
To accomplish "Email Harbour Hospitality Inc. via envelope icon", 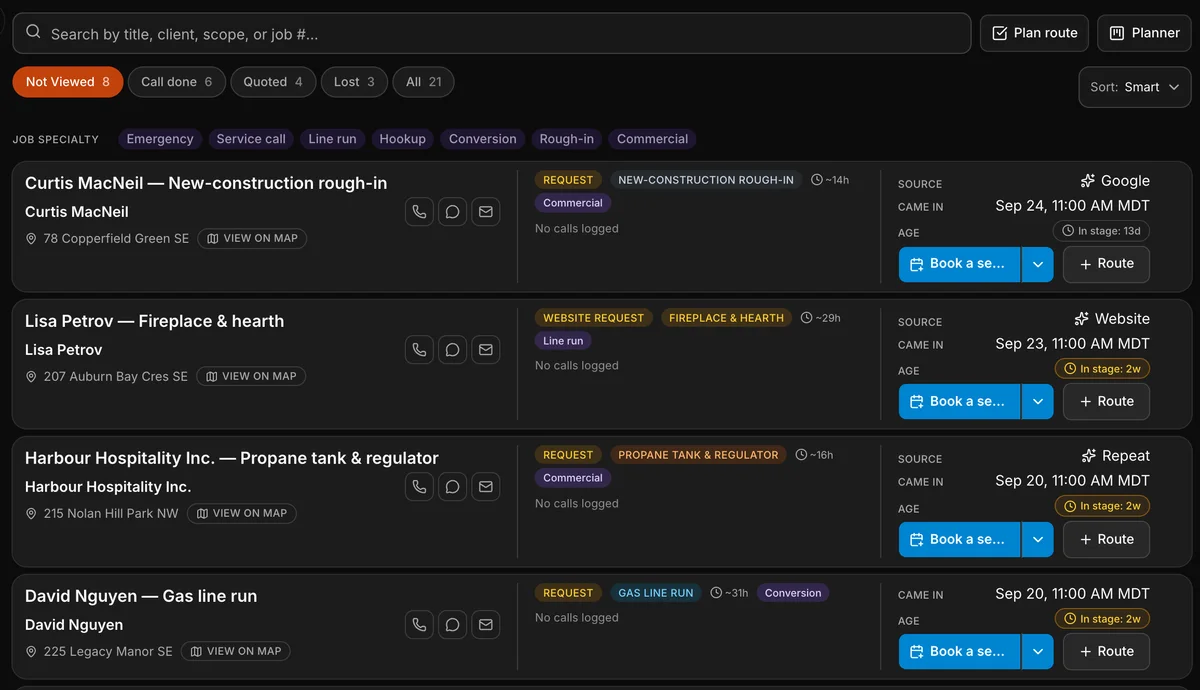I will pyautogui.click(x=485, y=487).
